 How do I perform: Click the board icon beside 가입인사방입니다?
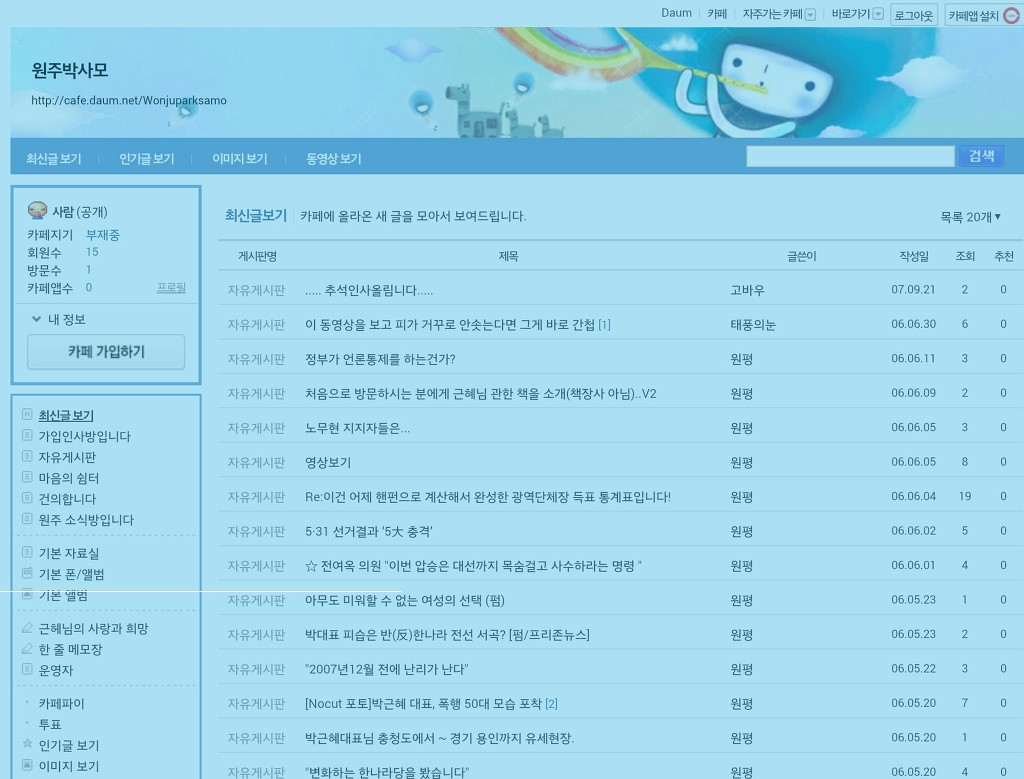(x=27, y=436)
